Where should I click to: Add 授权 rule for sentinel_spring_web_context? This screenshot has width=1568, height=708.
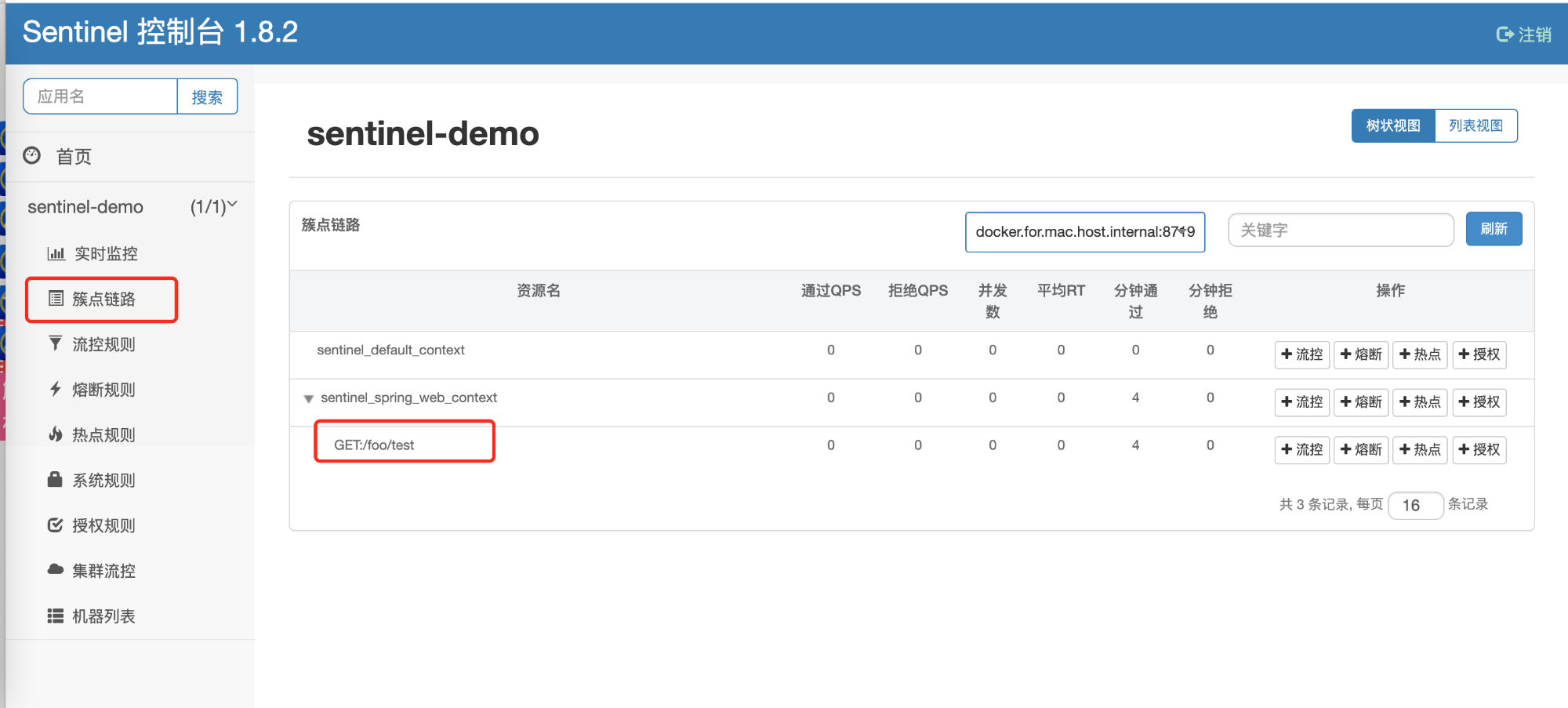pyautogui.click(x=1479, y=402)
